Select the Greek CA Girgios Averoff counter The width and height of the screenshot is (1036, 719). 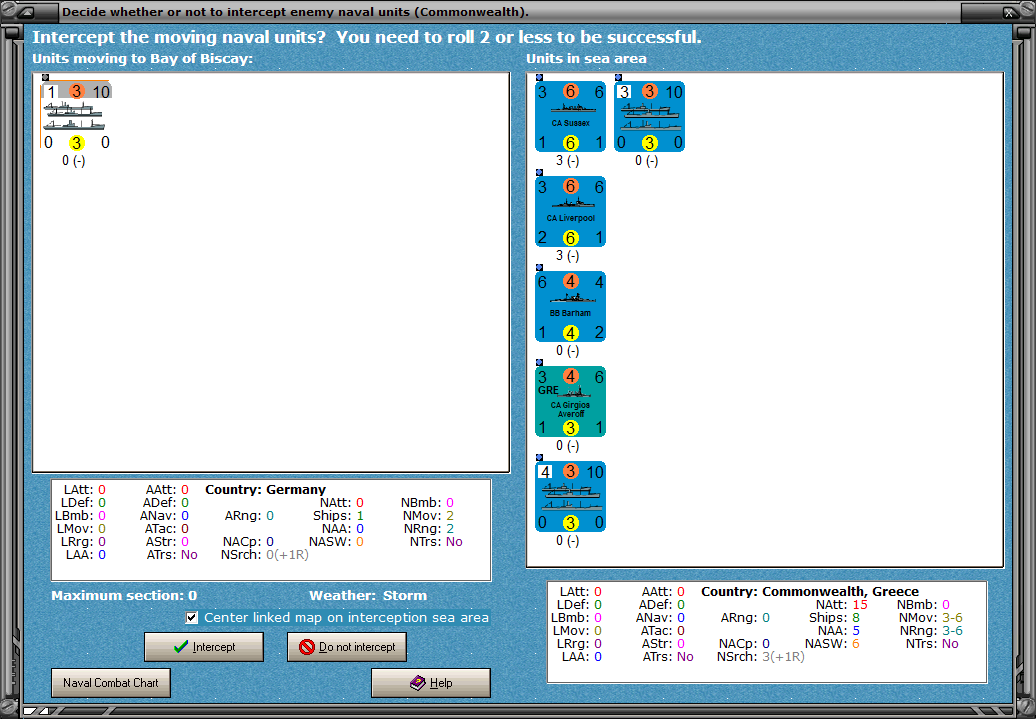coord(570,402)
